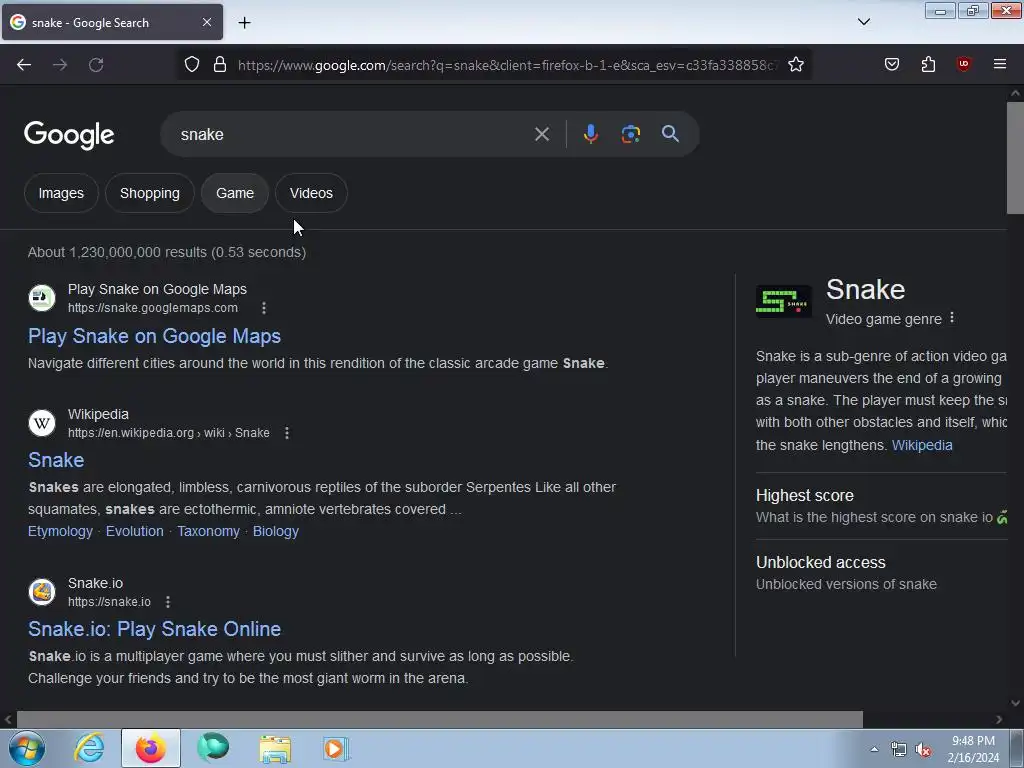The width and height of the screenshot is (1024, 768).
Task: Launch Internet Explorer from taskbar
Action: 89,748
